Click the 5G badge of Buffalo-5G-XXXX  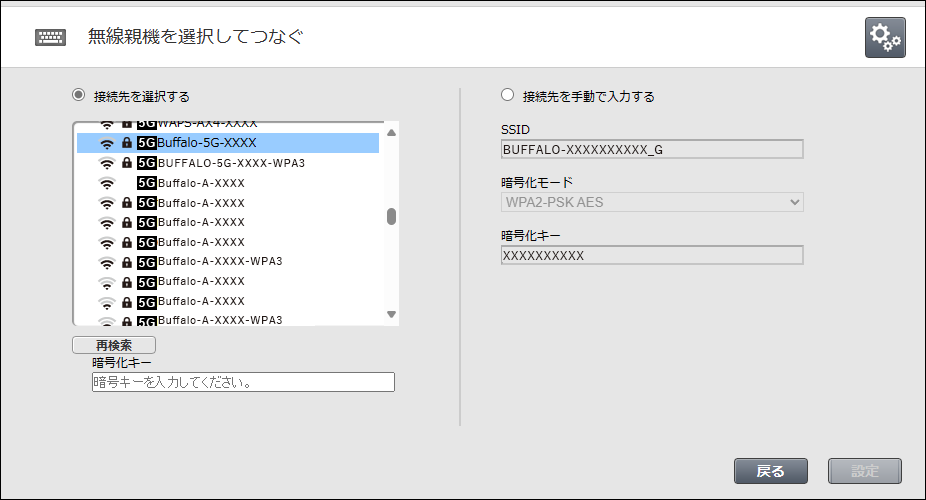(146, 143)
